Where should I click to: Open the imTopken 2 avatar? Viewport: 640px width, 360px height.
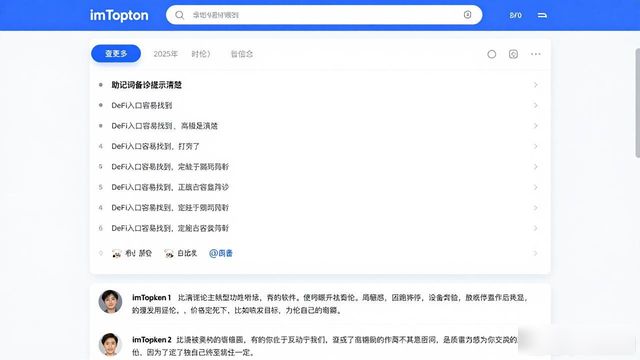[110, 344]
